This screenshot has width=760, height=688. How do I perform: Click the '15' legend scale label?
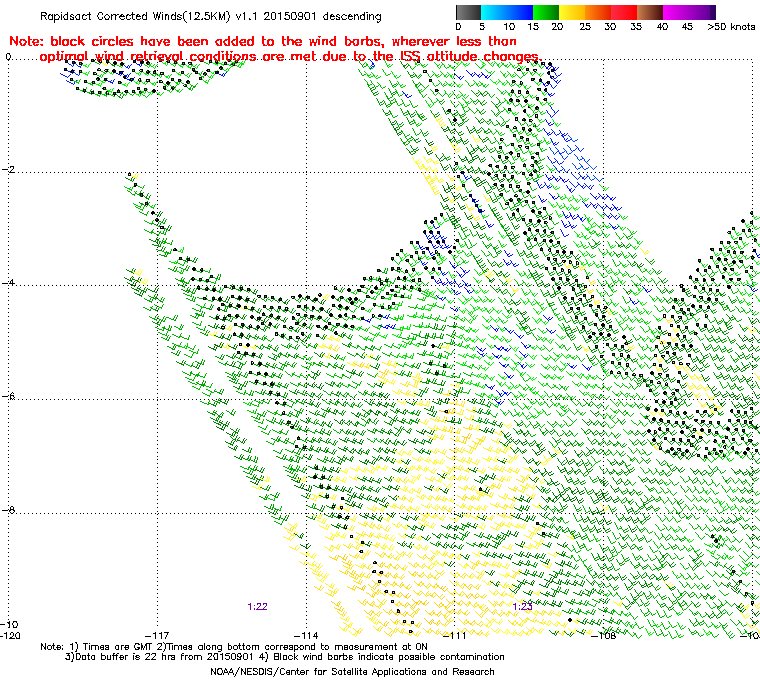pos(533,26)
